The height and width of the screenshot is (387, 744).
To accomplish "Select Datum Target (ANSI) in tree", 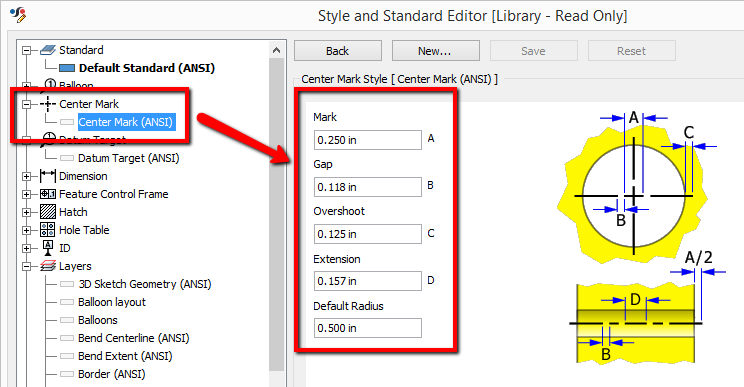I will tap(129, 158).
